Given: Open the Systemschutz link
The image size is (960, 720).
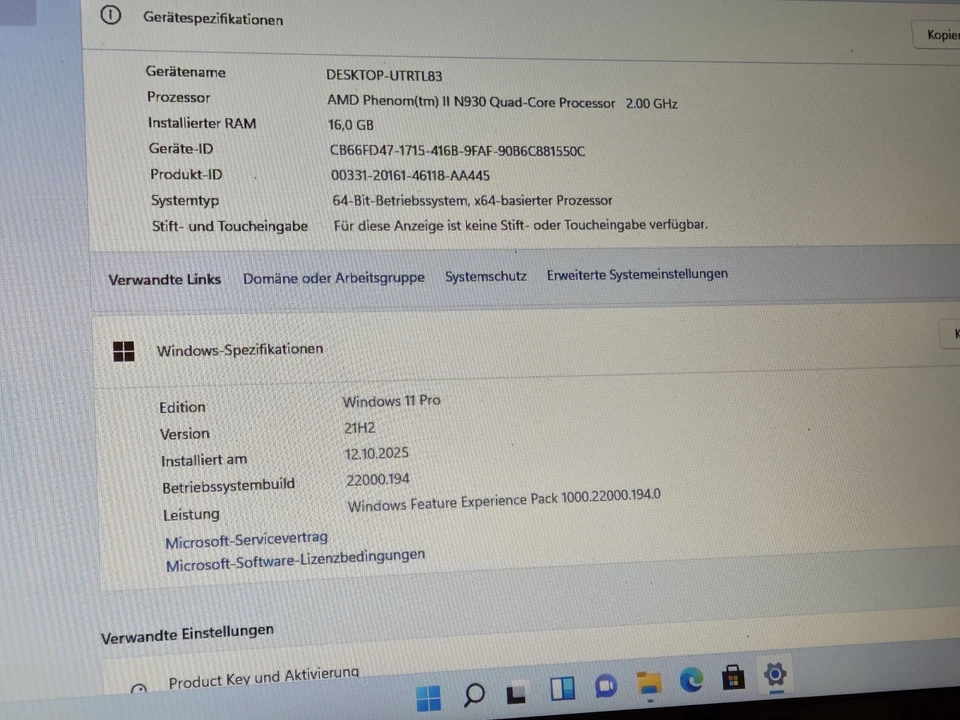Looking at the screenshot, I should (x=485, y=276).
